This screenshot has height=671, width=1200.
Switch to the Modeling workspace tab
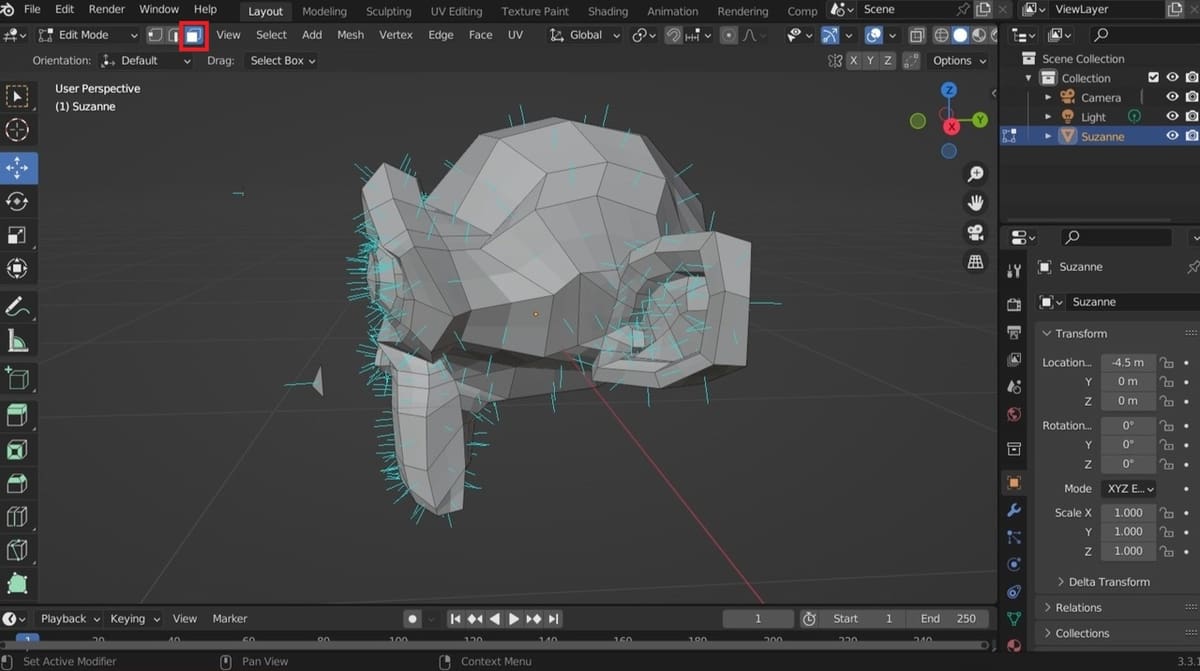(324, 11)
